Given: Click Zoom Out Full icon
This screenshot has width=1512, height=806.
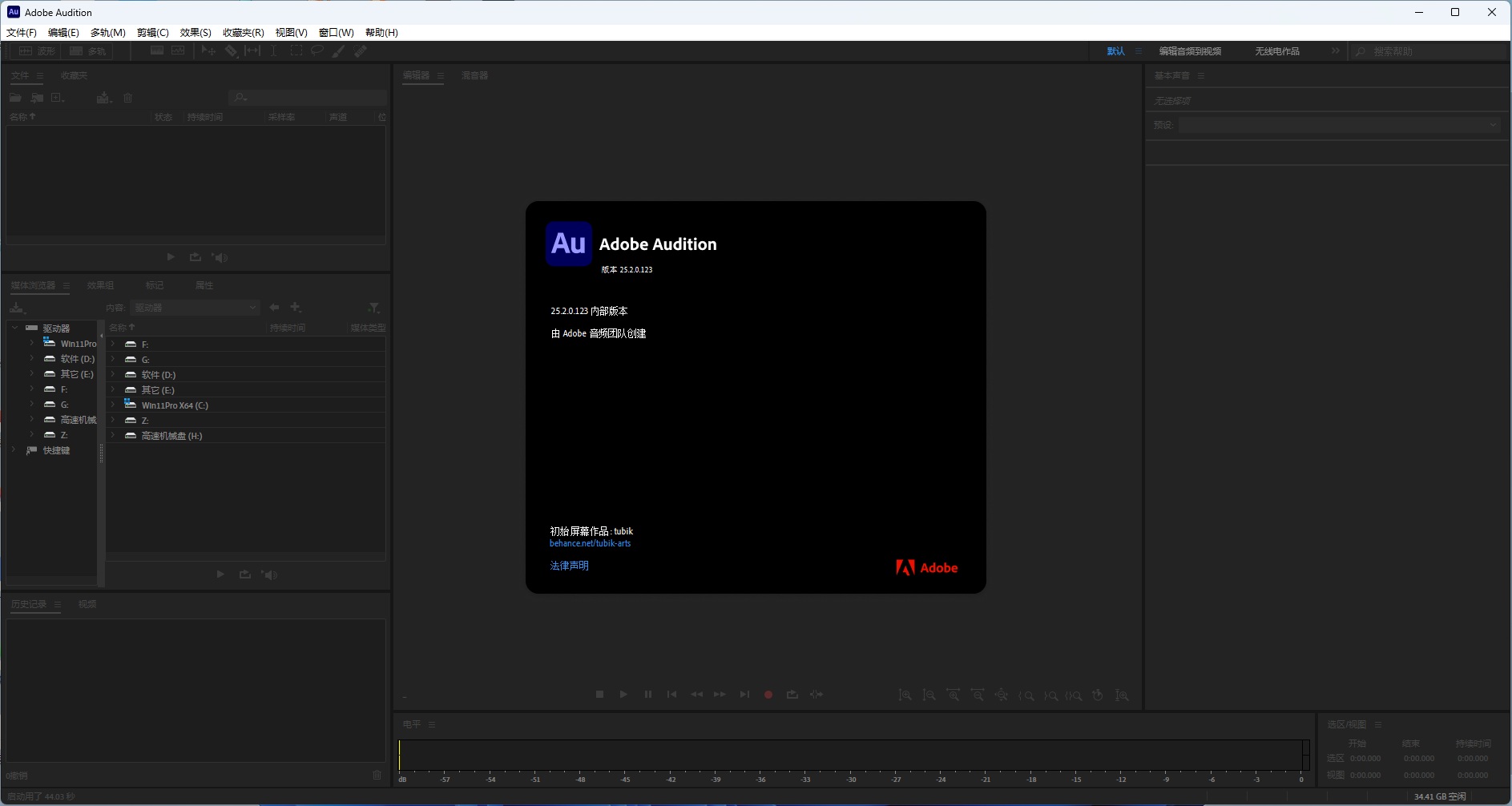Looking at the screenshot, I should (1002, 695).
